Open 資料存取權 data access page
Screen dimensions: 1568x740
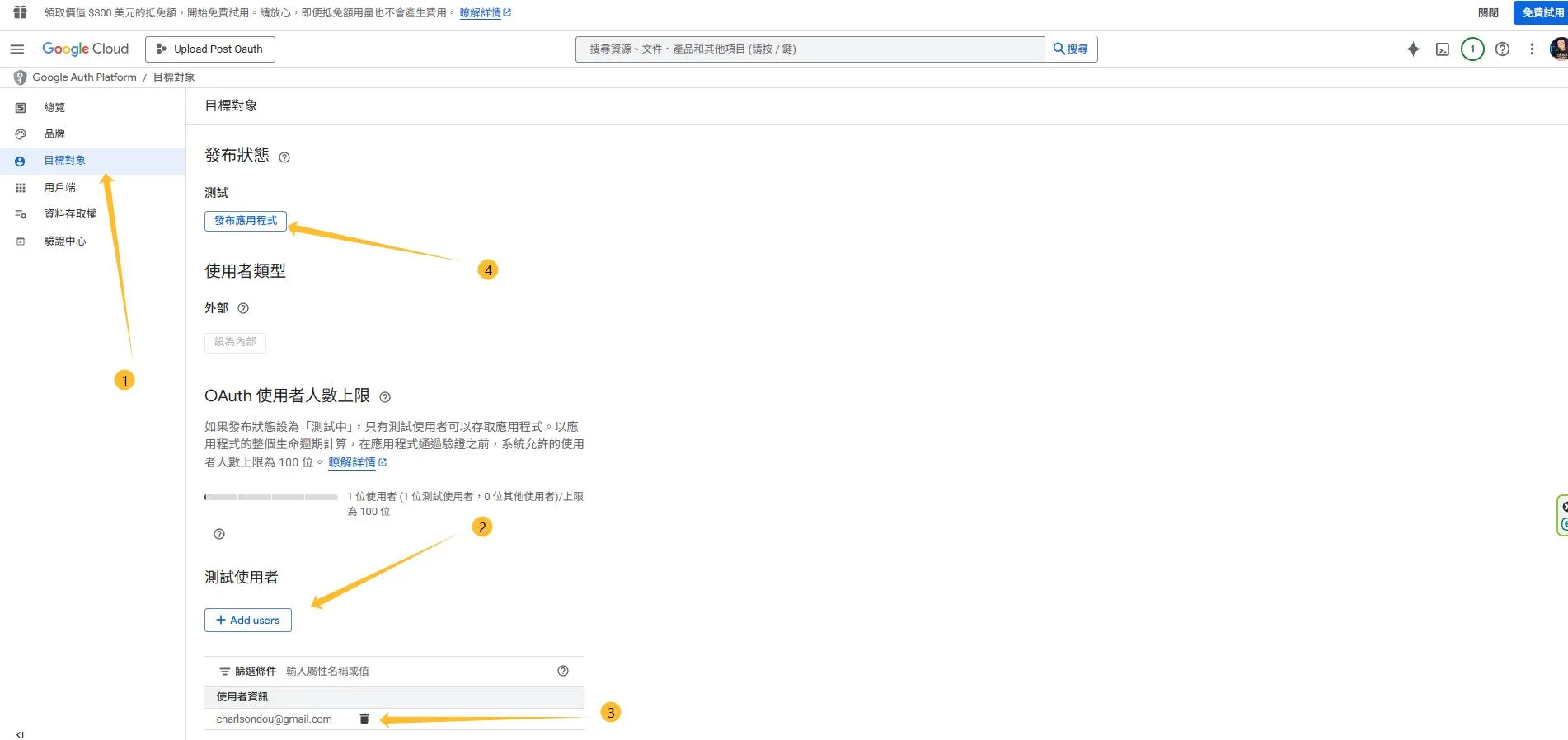(x=70, y=213)
